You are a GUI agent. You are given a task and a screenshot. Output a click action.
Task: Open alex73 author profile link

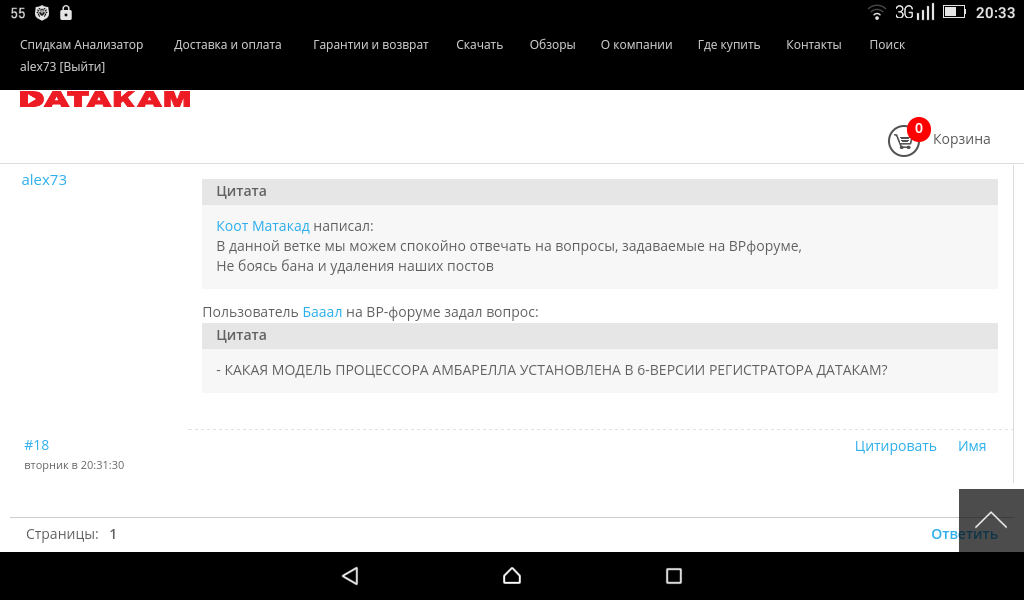(x=44, y=180)
